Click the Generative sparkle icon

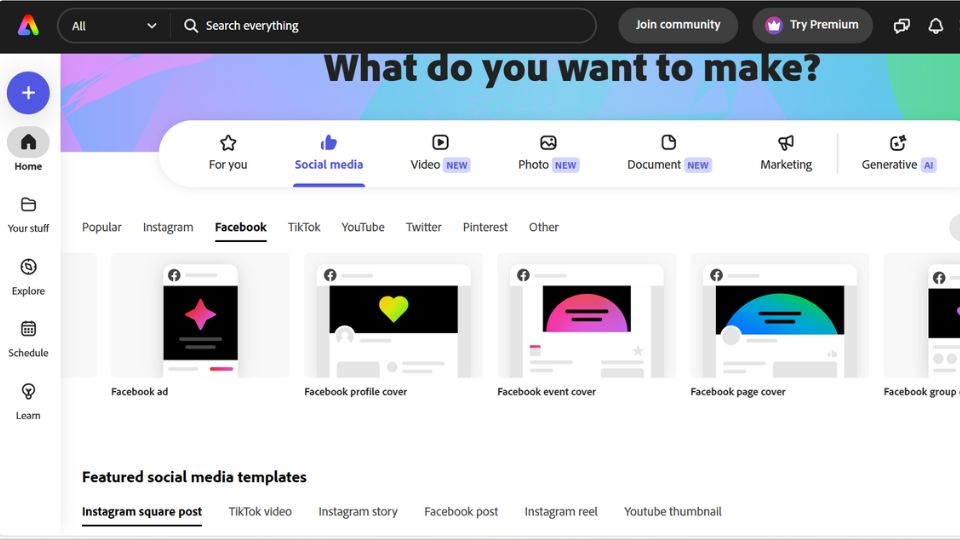click(x=898, y=143)
